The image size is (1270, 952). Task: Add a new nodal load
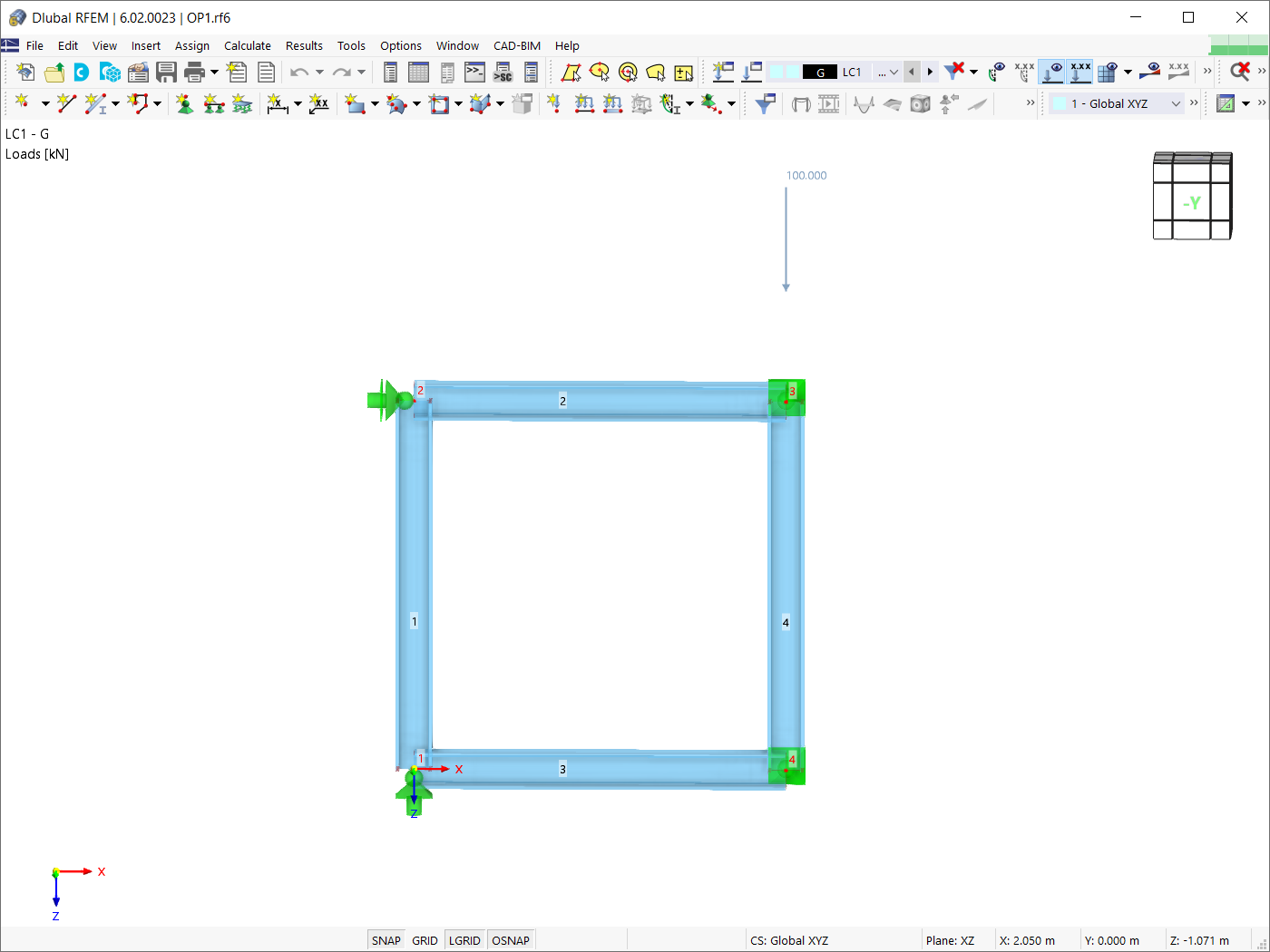click(553, 103)
